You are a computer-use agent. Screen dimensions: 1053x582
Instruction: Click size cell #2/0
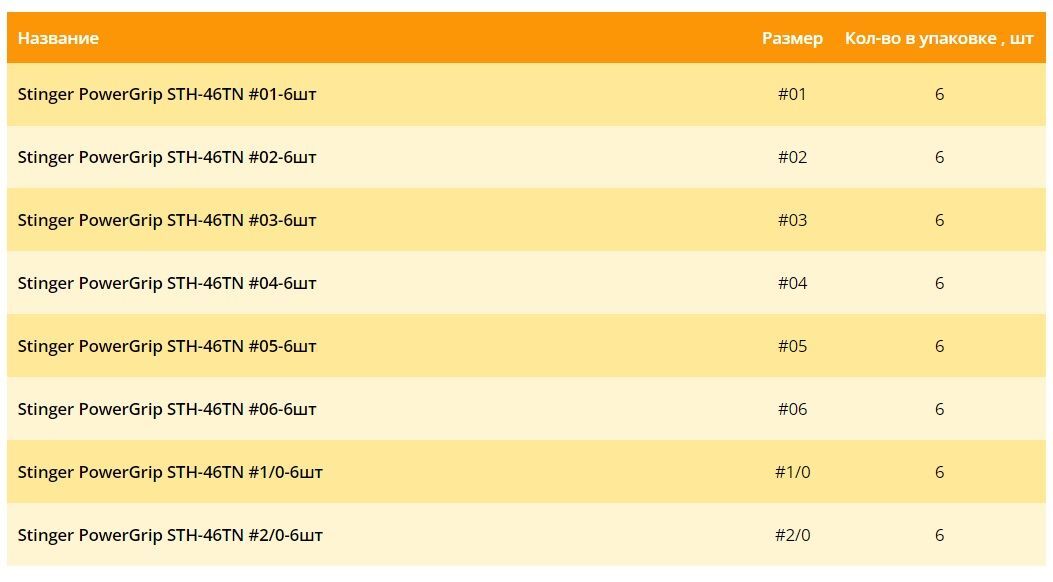point(792,536)
